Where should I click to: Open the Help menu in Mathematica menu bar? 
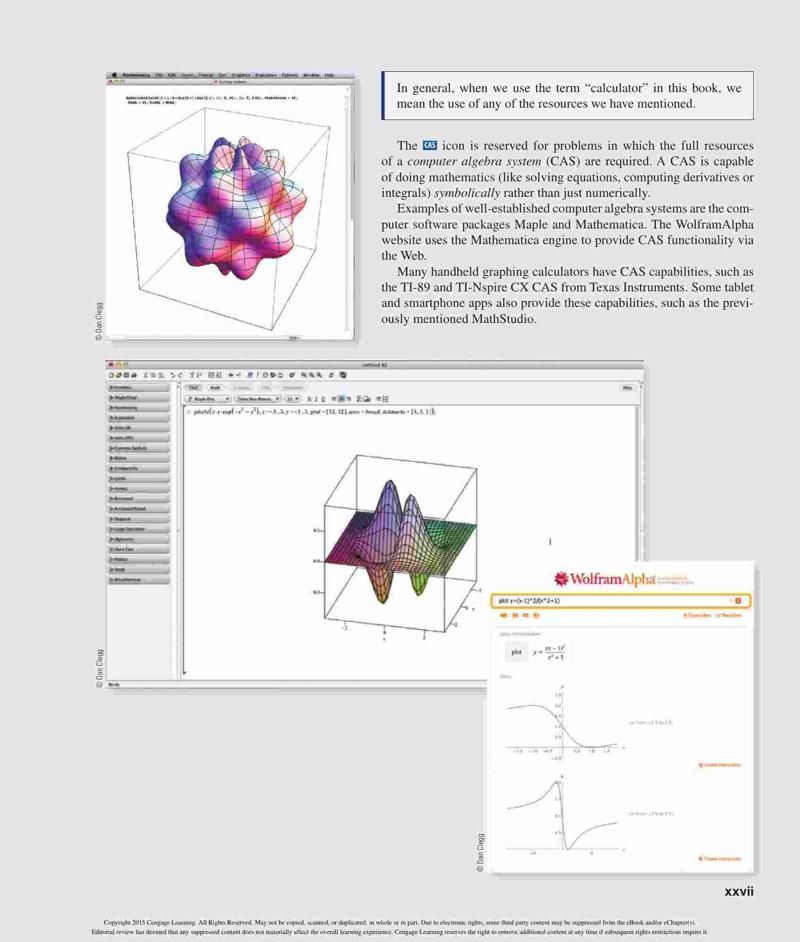click(329, 75)
